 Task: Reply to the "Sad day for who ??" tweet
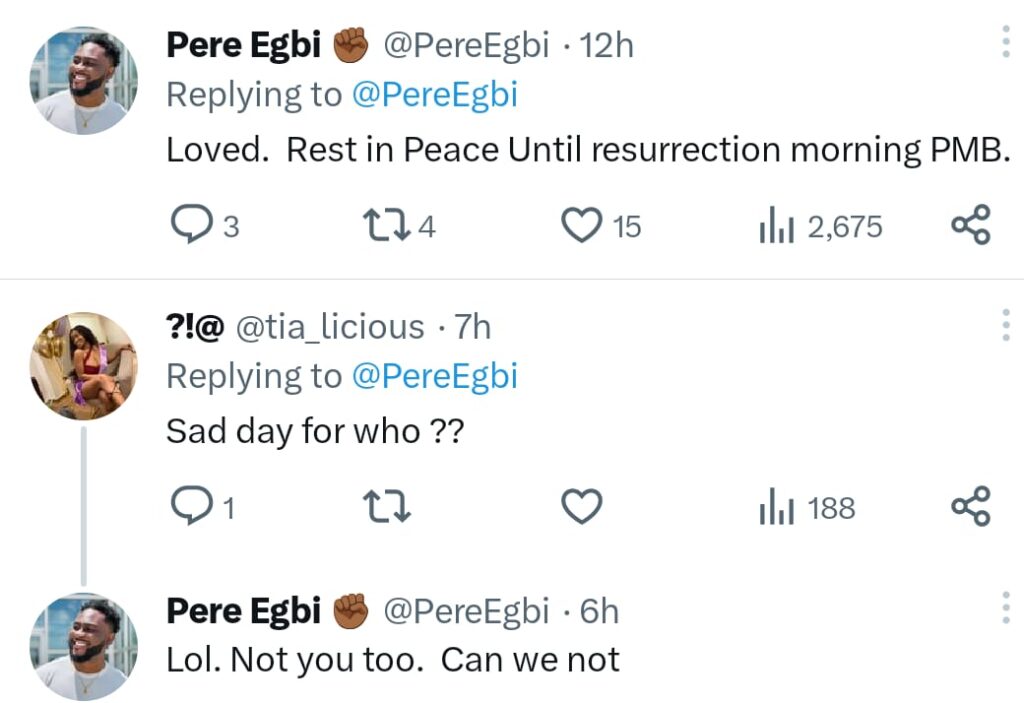pyautogui.click(x=187, y=508)
